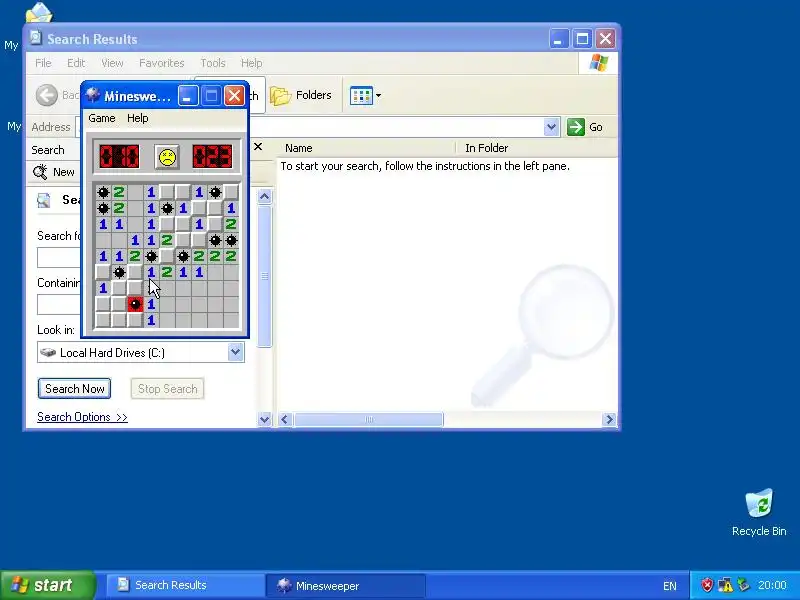Click the EN language indicator on taskbar
The height and width of the screenshot is (600, 800).
(x=670, y=586)
